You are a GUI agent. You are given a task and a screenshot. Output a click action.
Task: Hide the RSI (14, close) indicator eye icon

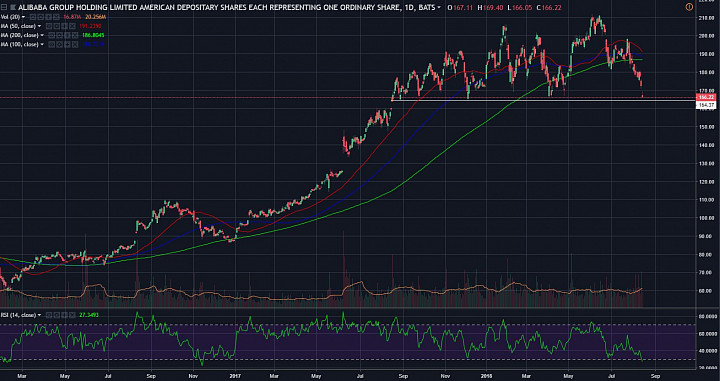click(49, 315)
